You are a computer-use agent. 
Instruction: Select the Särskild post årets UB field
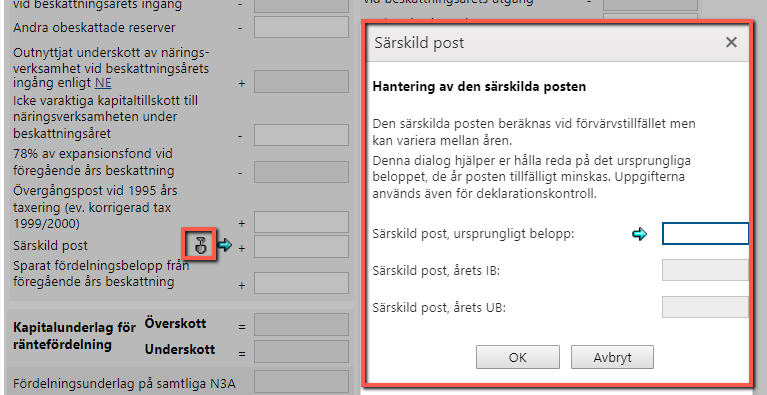coord(705,307)
